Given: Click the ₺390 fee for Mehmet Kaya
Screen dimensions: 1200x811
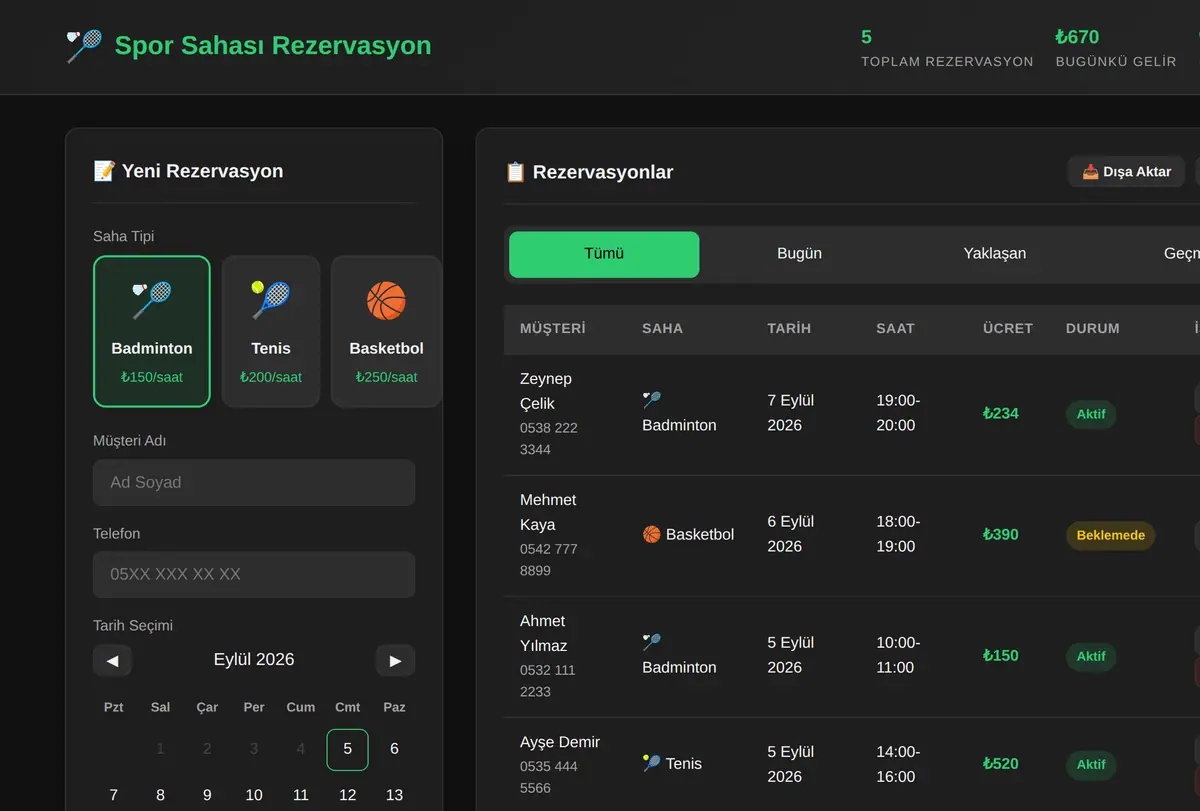Looking at the screenshot, I should point(1000,535).
